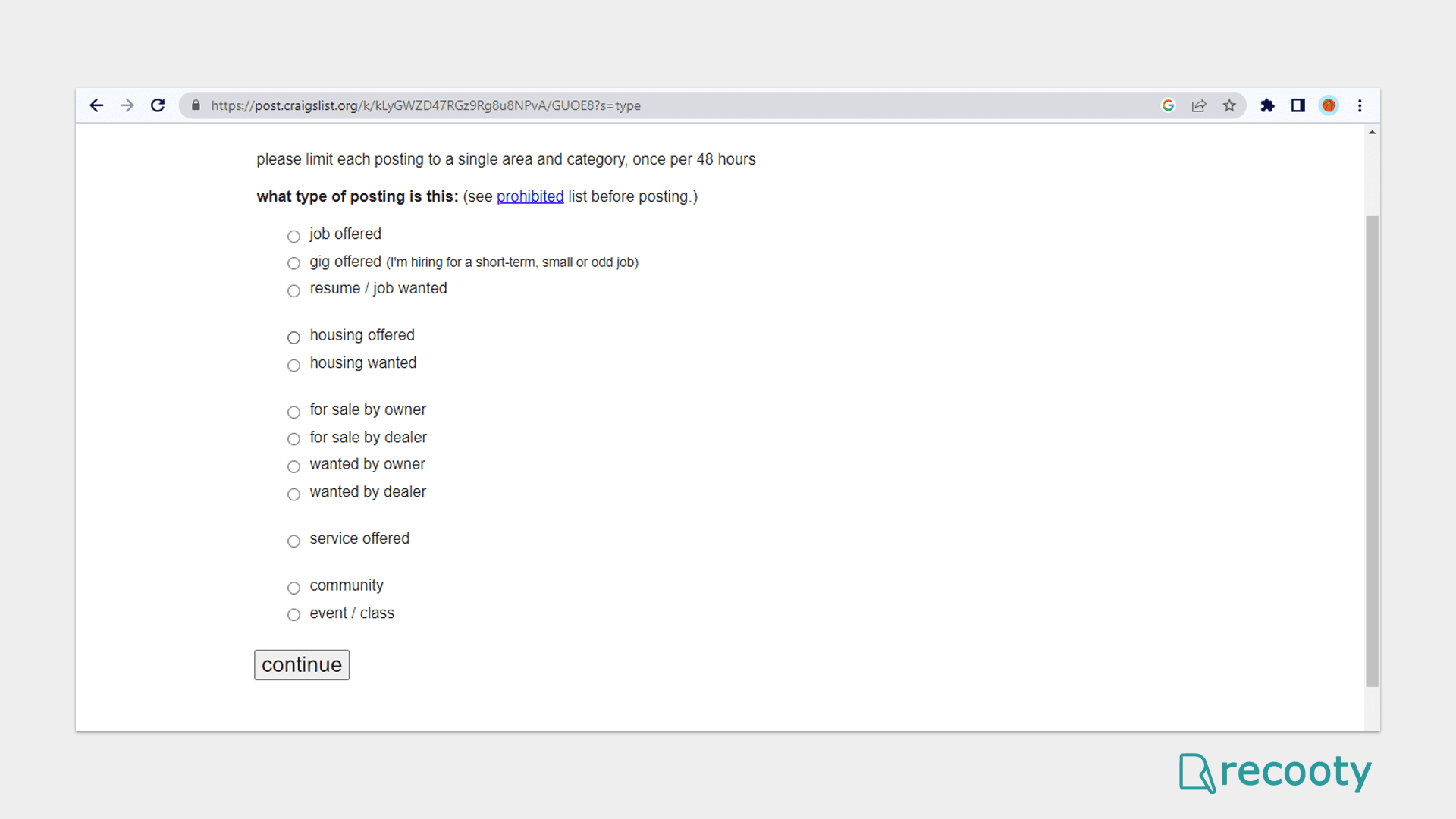Click the Google icon in address bar
The image size is (1456, 819).
[1168, 105]
